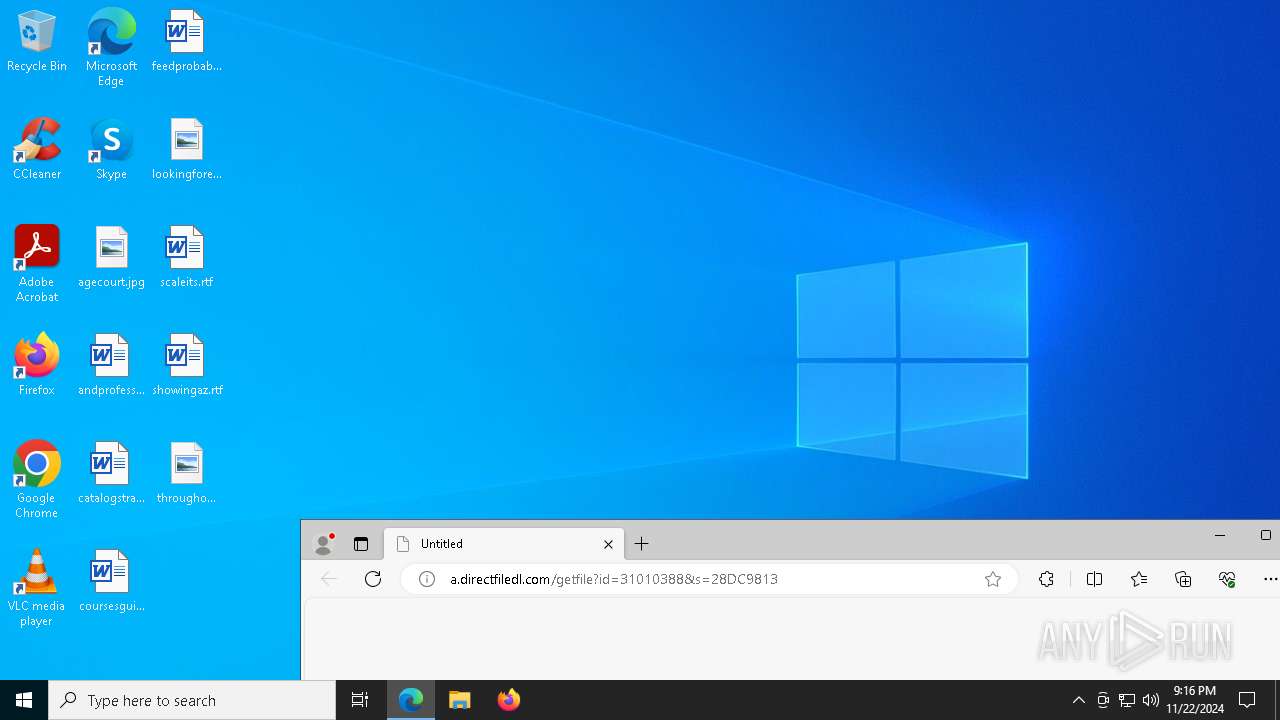Open the Windows Start menu
Image resolution: width=1280 pixels, height=720 pixels.
(x=24, y=700)
